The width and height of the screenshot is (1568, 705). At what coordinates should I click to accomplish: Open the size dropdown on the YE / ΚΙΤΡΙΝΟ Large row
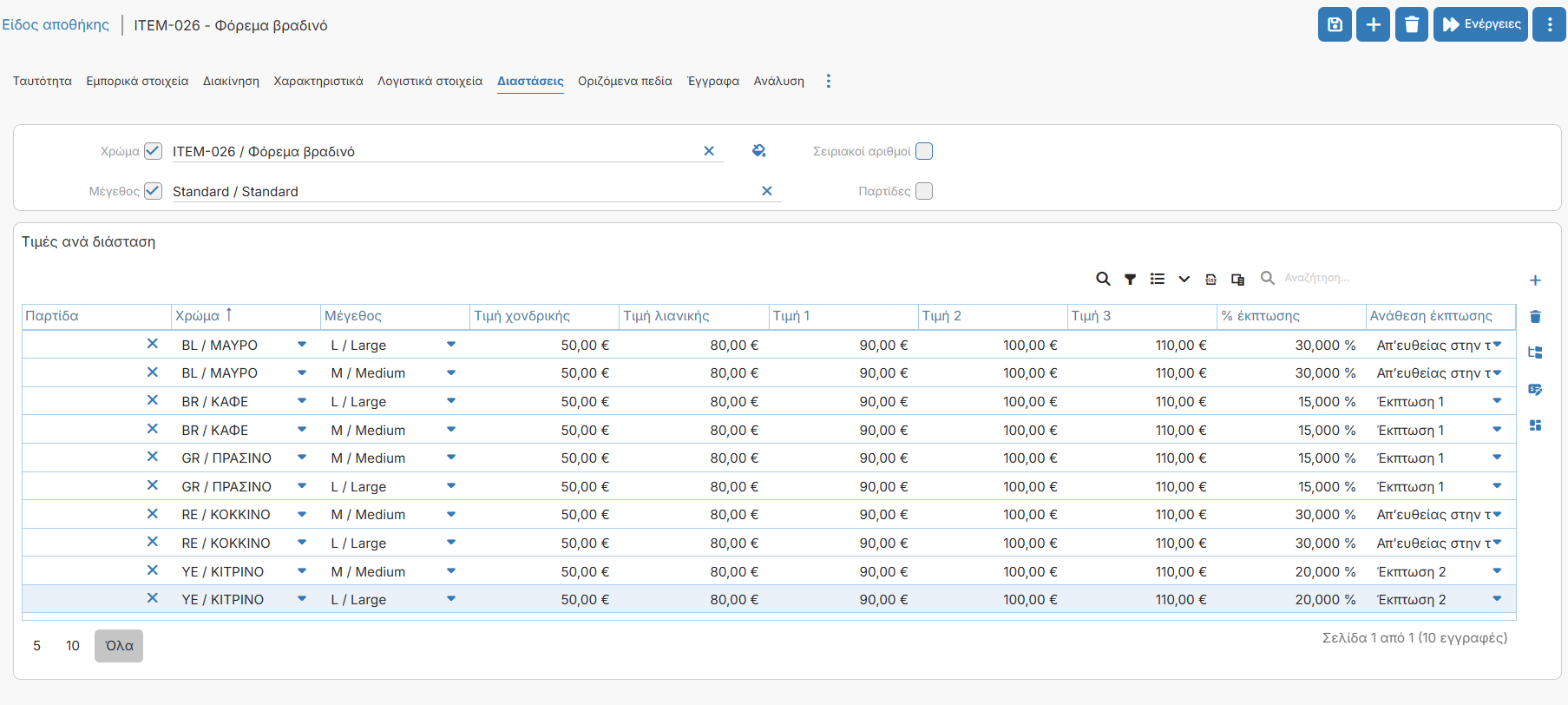click(451, 599)
